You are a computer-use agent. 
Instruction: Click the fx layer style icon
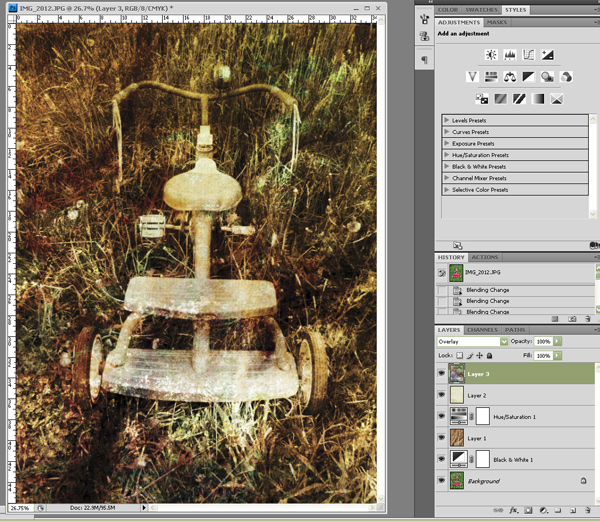point(513,509)
